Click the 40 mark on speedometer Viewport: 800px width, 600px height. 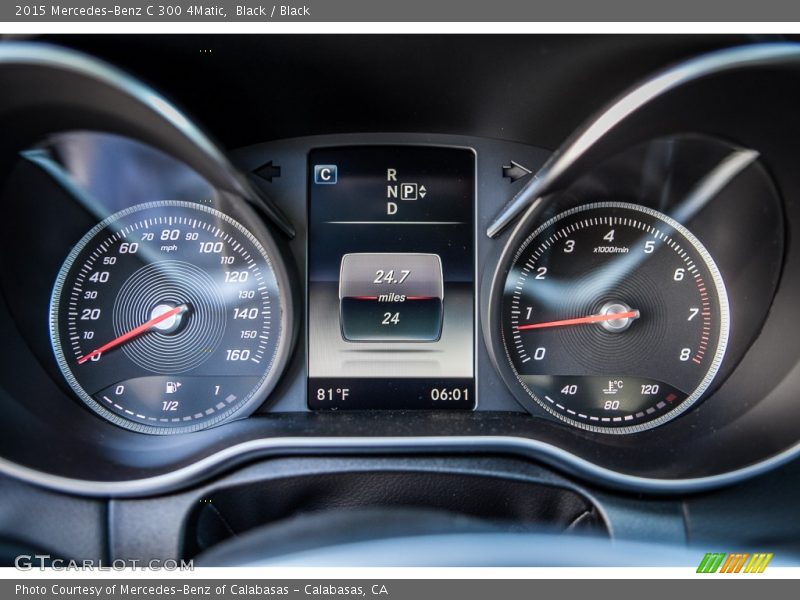click(99, 277)
